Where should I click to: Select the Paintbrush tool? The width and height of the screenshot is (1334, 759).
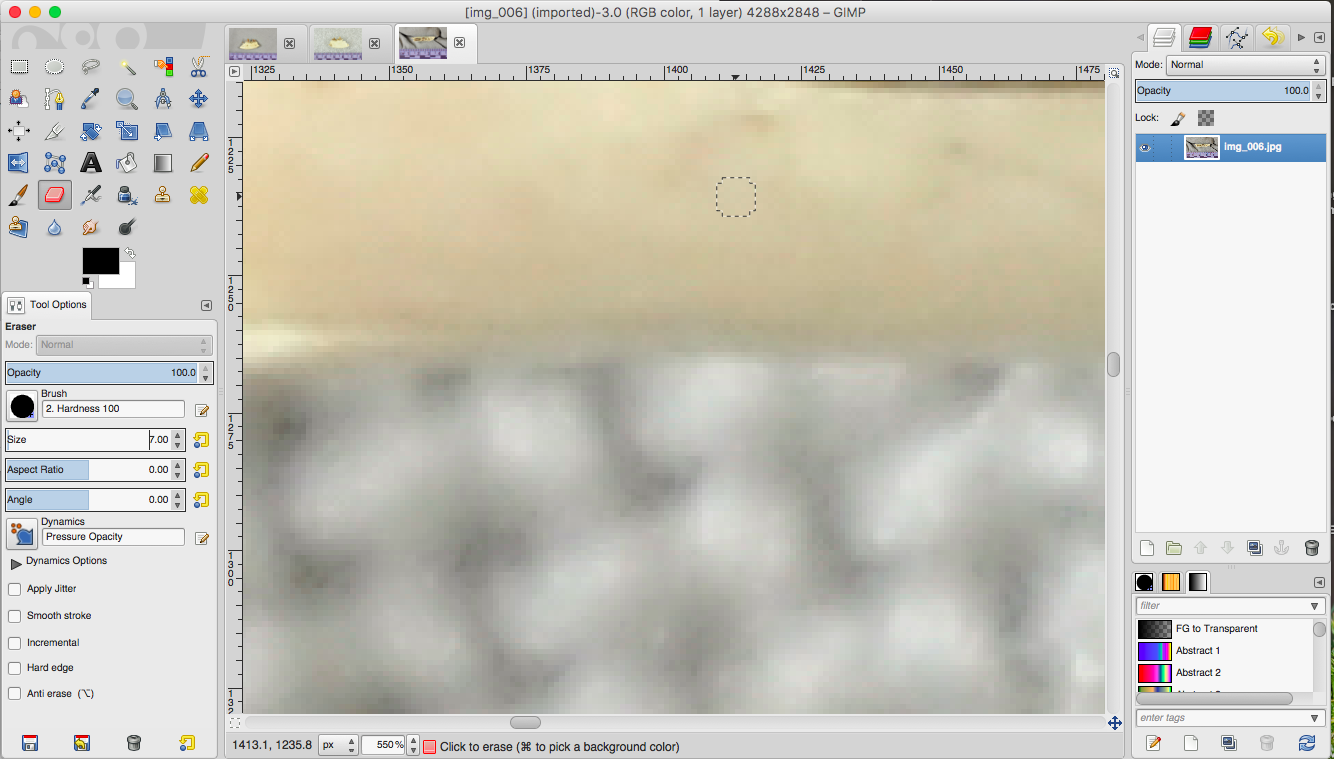(x=19, y=195)
